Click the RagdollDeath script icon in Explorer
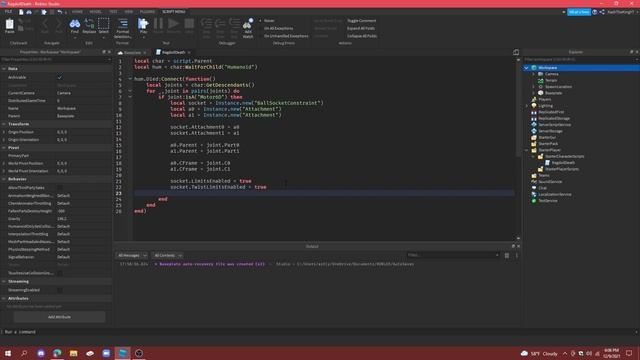Viewport: 640px width, 360px height. click(x=547, y=162)
